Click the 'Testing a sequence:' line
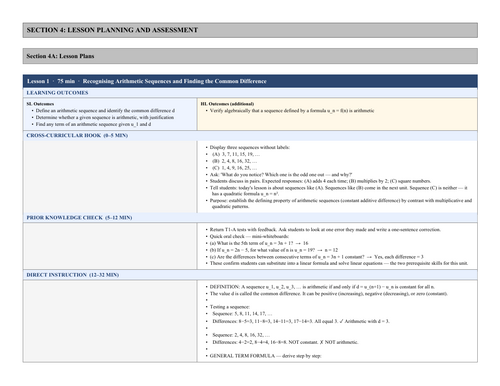This screenshot has height=386, width=500. [x=230, y=307]
